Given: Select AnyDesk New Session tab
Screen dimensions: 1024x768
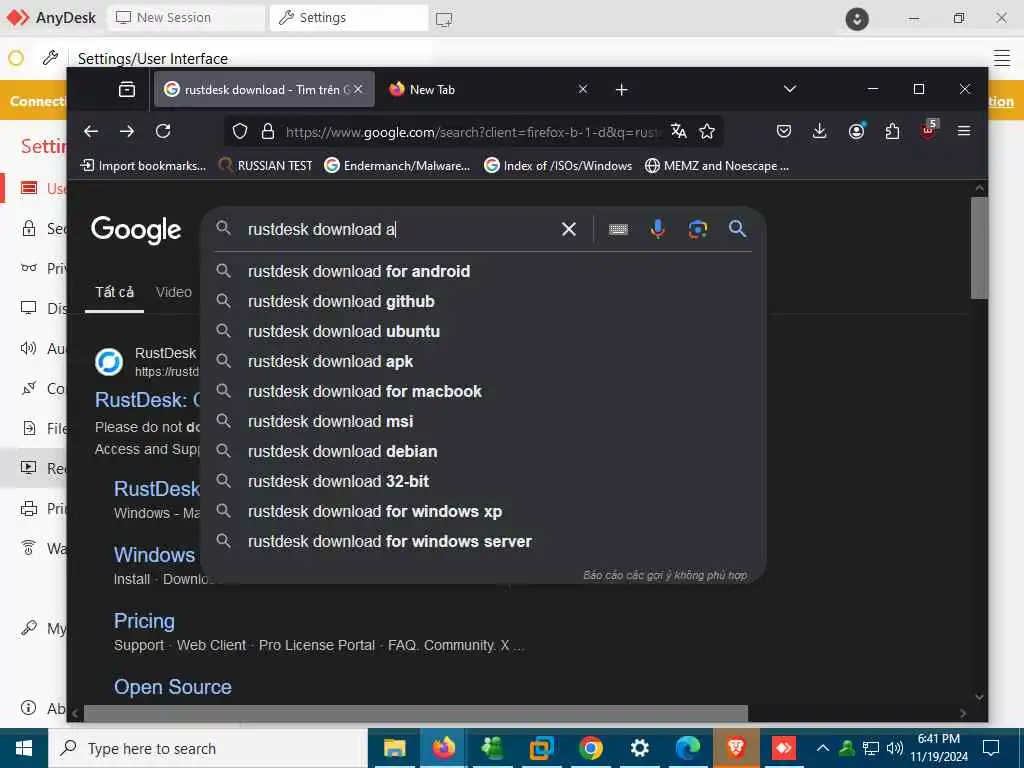Looking at the screenshot, I should click(186, 18).
